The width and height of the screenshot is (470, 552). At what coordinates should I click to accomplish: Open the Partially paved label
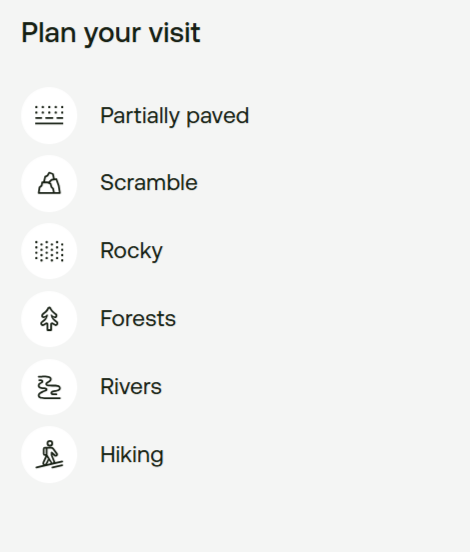(x=175, y=116)
